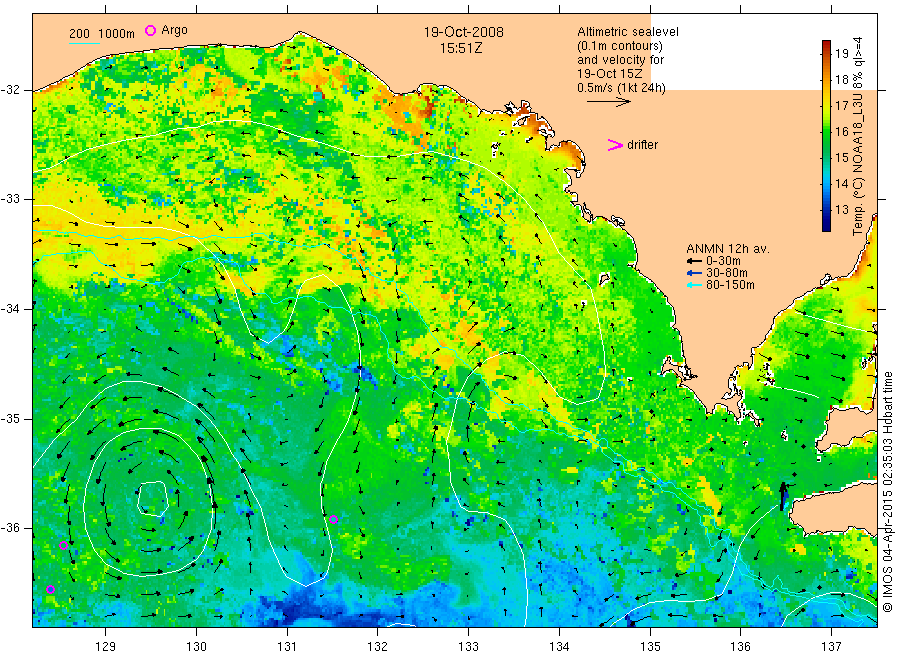This screenshot has width=900, height=660.
Task: Click the 'Temp. (°C) NOAA18_L3U' vertical label
Action: [858, 166]
